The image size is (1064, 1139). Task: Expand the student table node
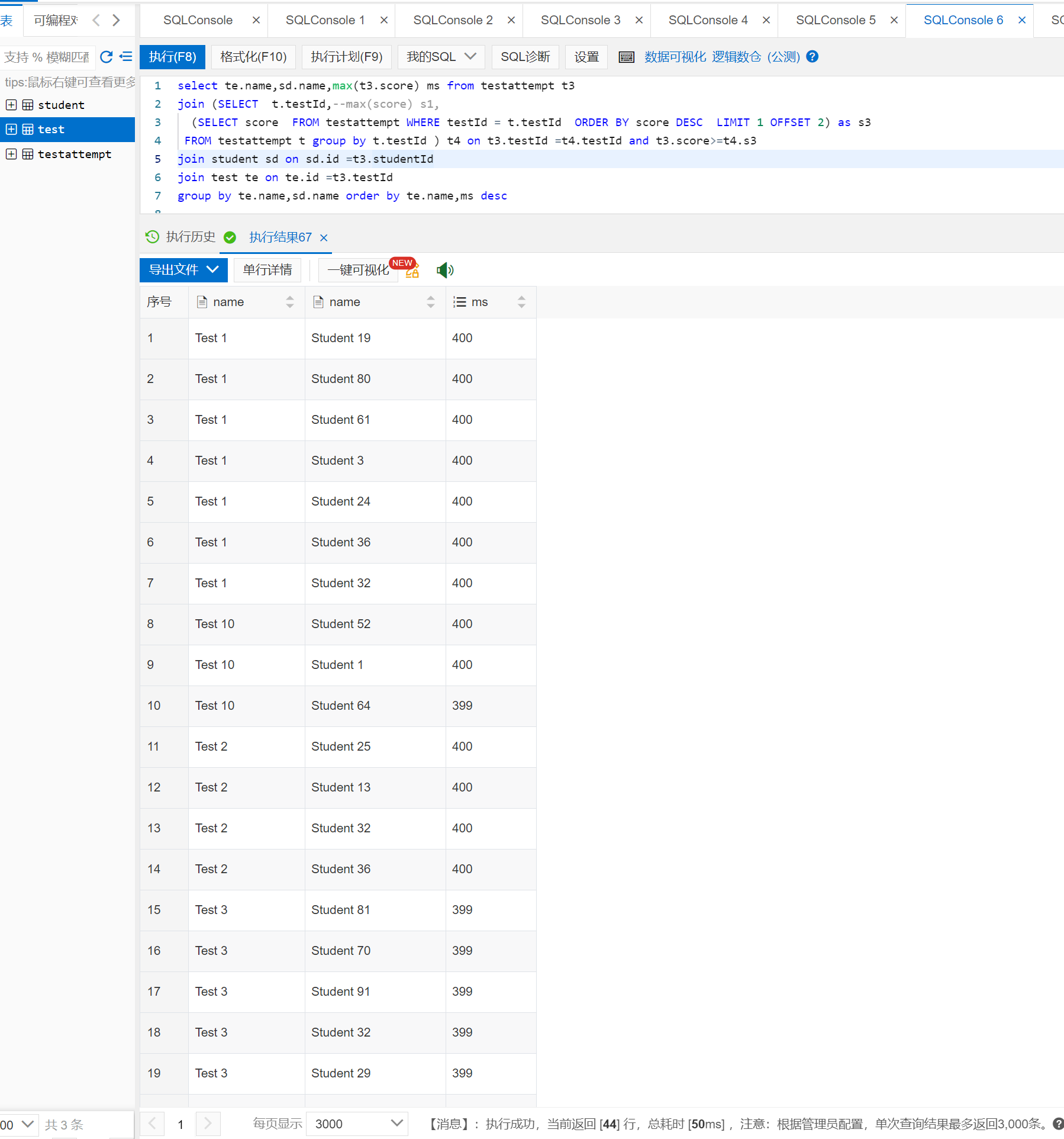[x=11, y=105]
